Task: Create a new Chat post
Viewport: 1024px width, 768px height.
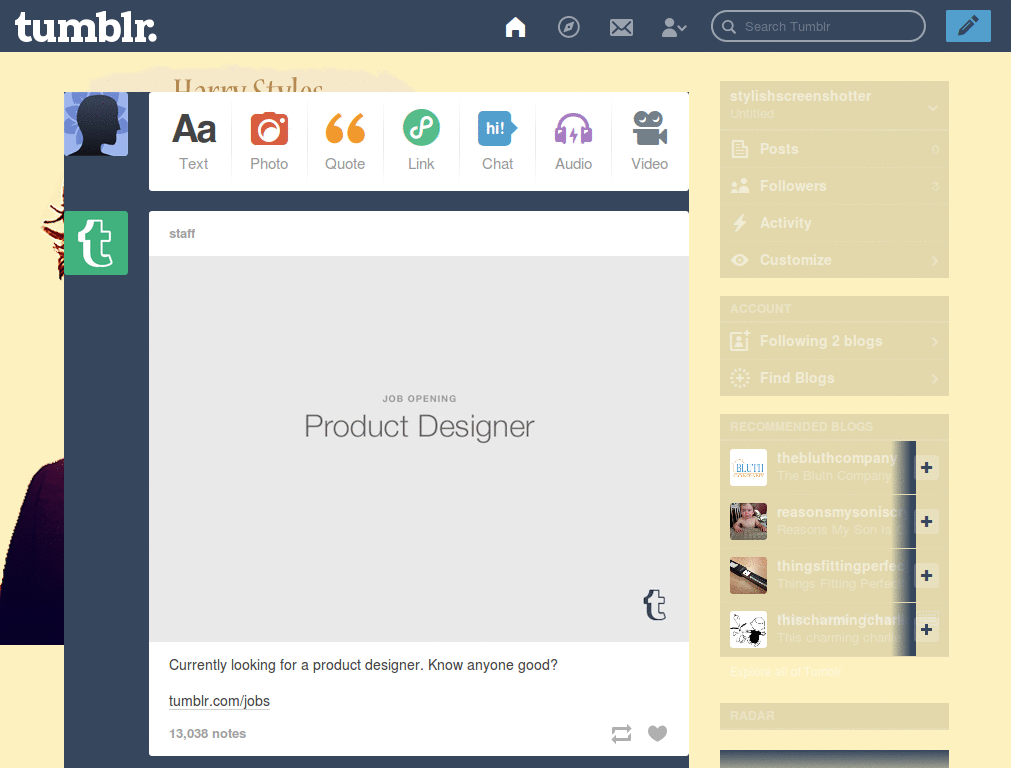Action: (x=497, y=142)
